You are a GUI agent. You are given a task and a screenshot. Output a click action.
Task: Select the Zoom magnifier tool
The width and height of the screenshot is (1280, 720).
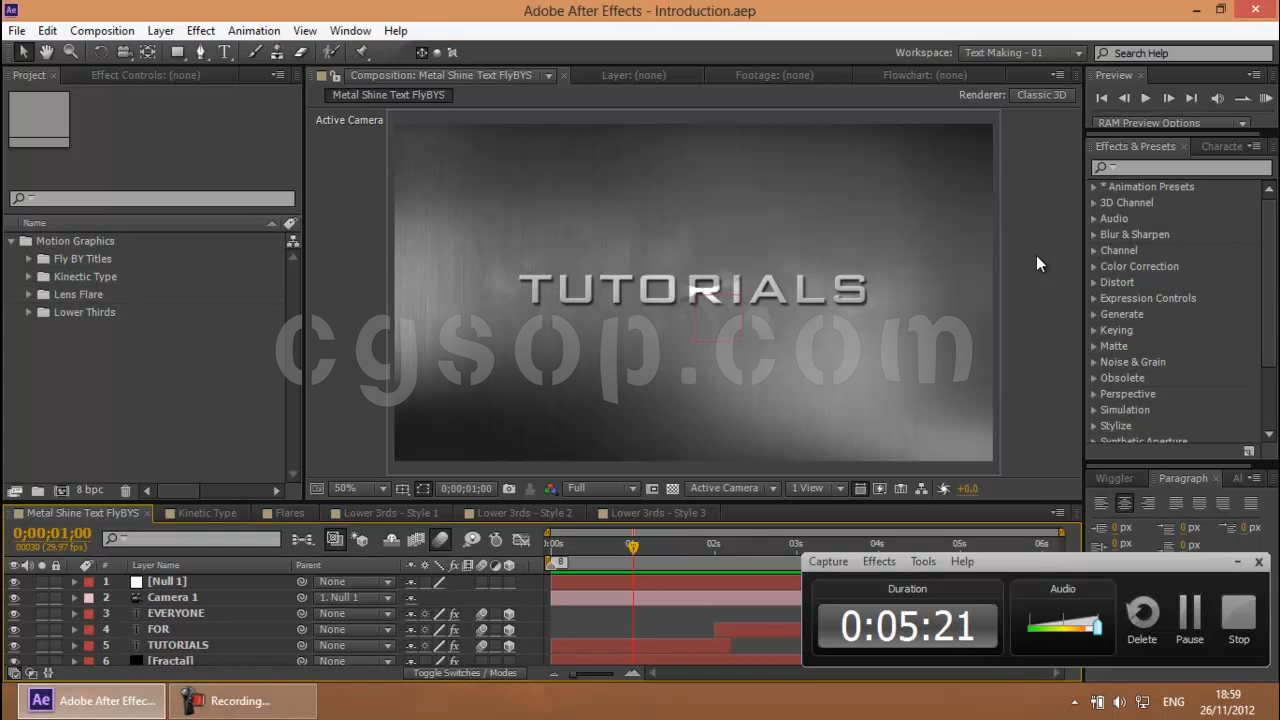click(70, 52)
